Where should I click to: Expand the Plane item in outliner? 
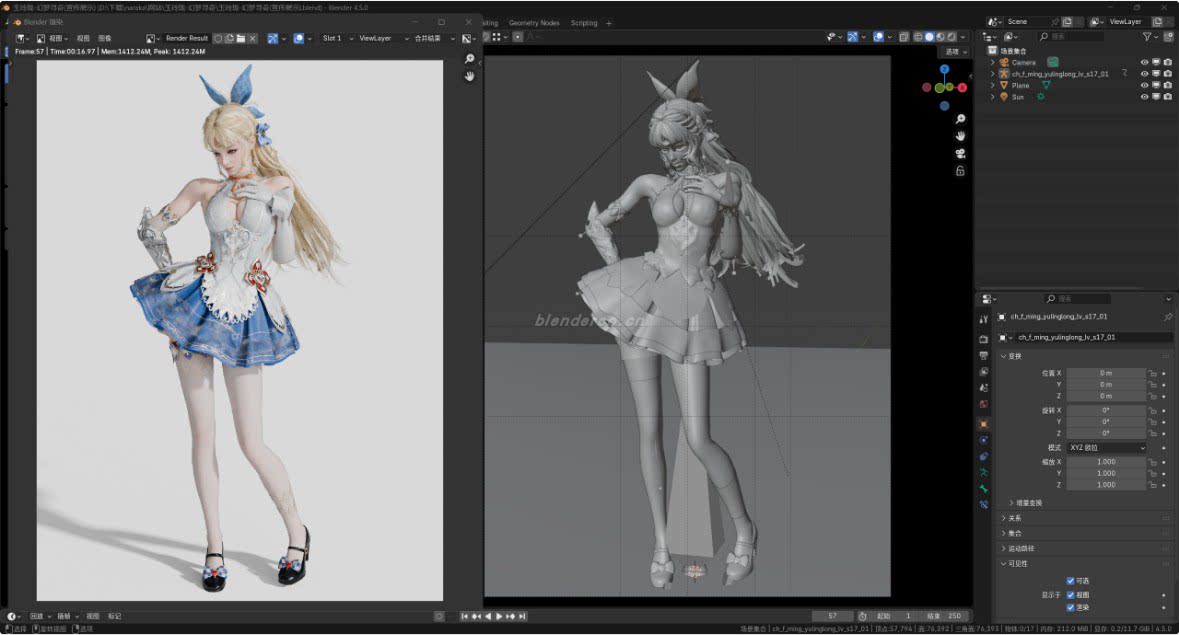993,86
